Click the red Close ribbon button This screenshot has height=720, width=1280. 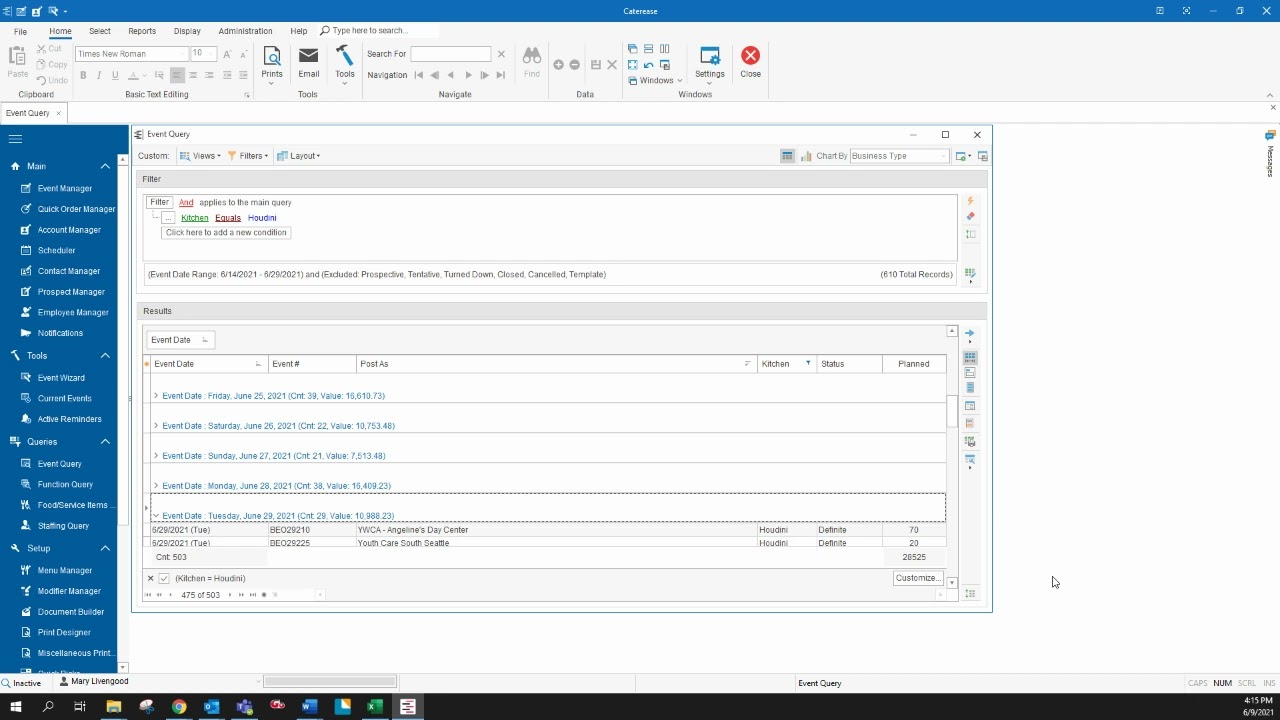[750, 62]
